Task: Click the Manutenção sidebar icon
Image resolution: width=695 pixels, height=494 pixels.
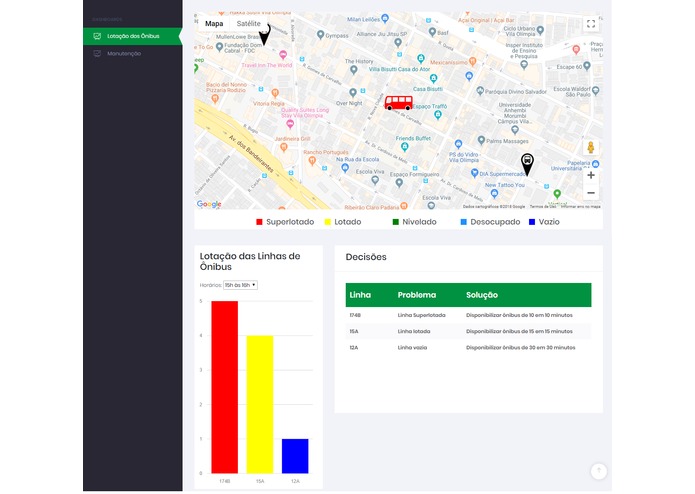Action: tap(97, 54)
